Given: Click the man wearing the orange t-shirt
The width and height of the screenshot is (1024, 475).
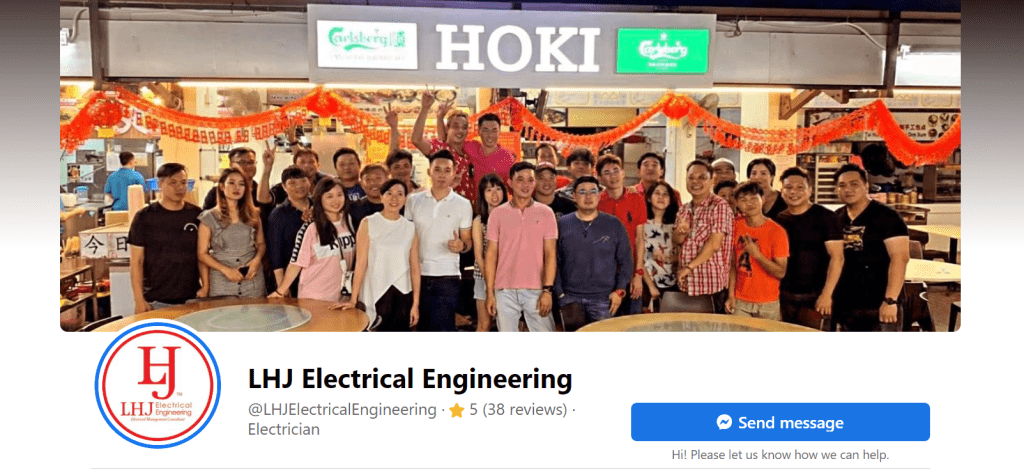Looking at the screenshot, I should [x=758, y=250].
